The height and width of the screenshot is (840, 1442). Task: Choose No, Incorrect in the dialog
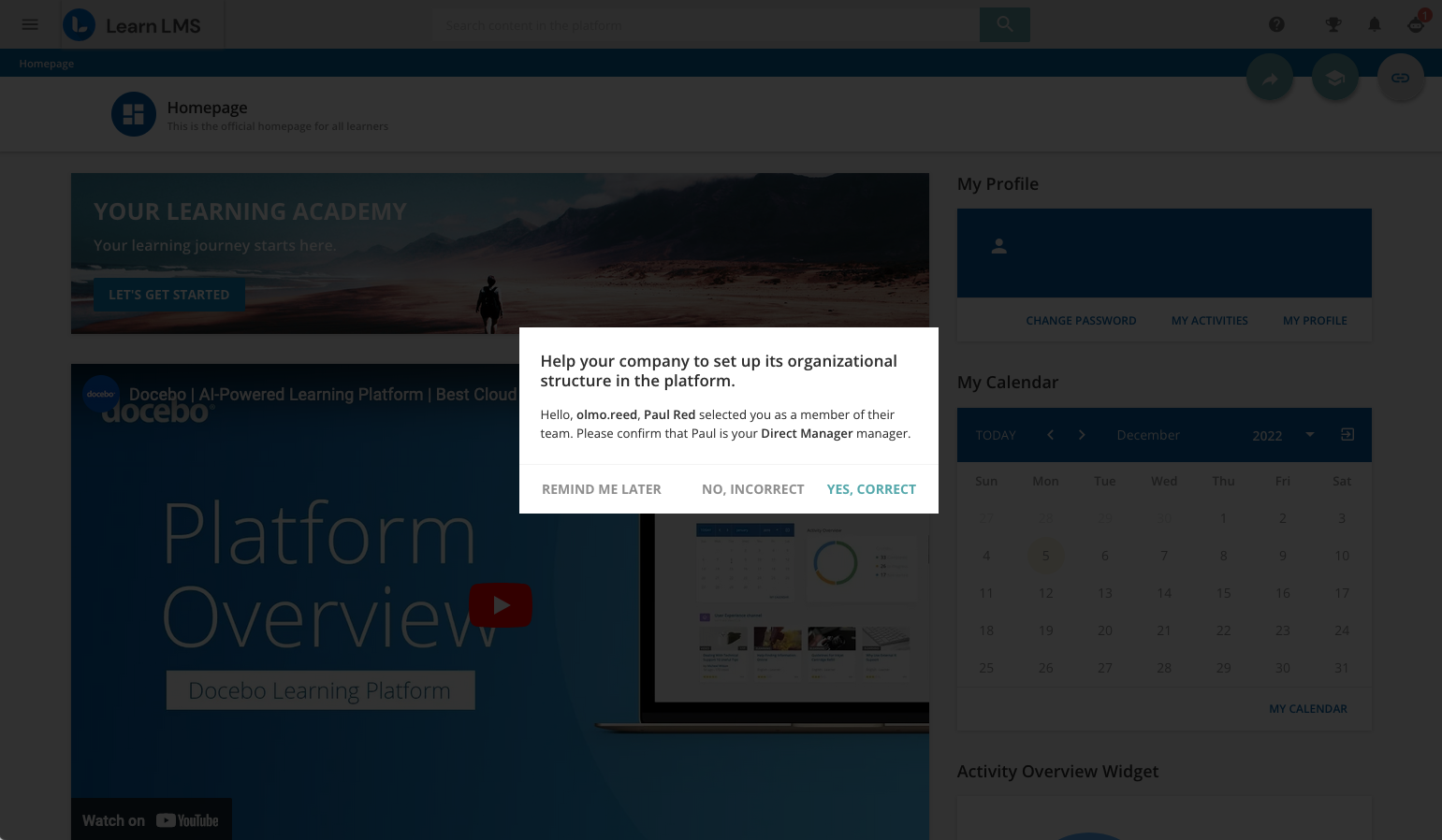click(752, 489)
